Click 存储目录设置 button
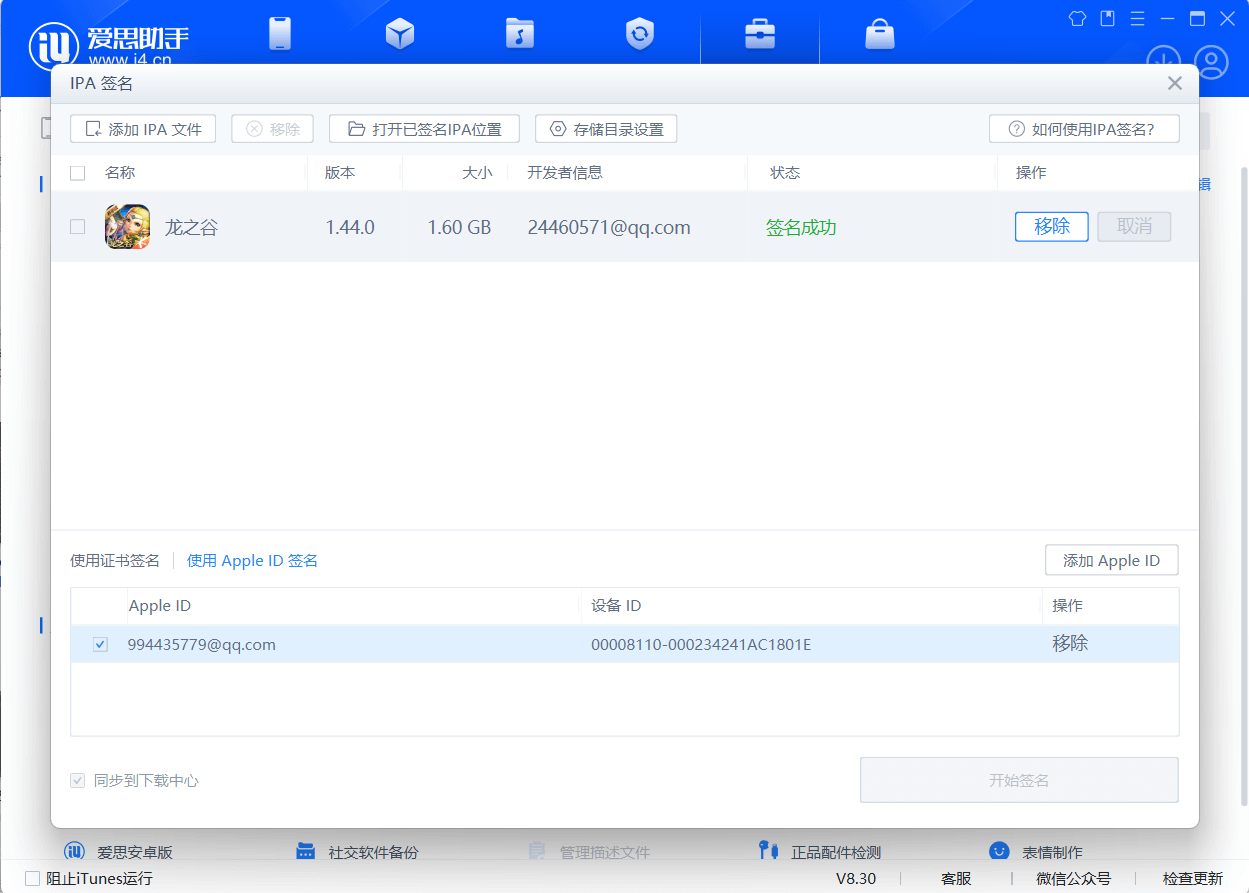Screen dimensions: 1249x893 coord(606,129)
